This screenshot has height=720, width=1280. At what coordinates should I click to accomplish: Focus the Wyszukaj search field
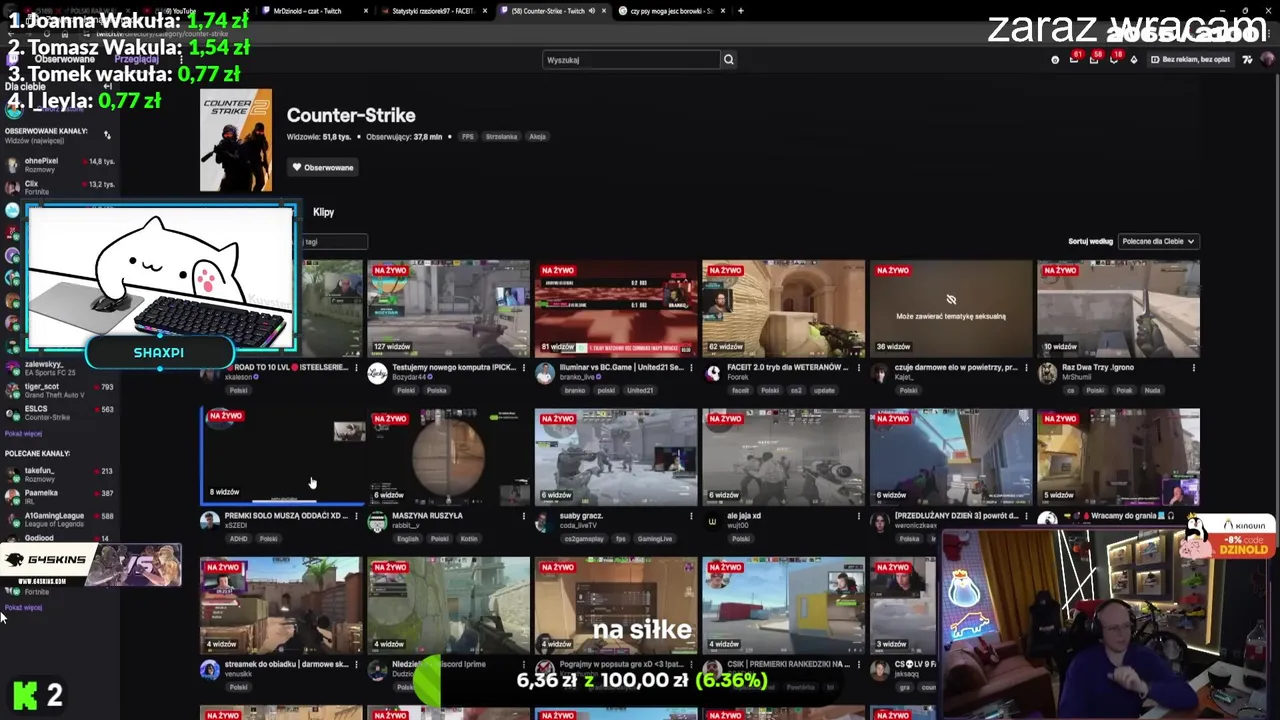(631, 60)
